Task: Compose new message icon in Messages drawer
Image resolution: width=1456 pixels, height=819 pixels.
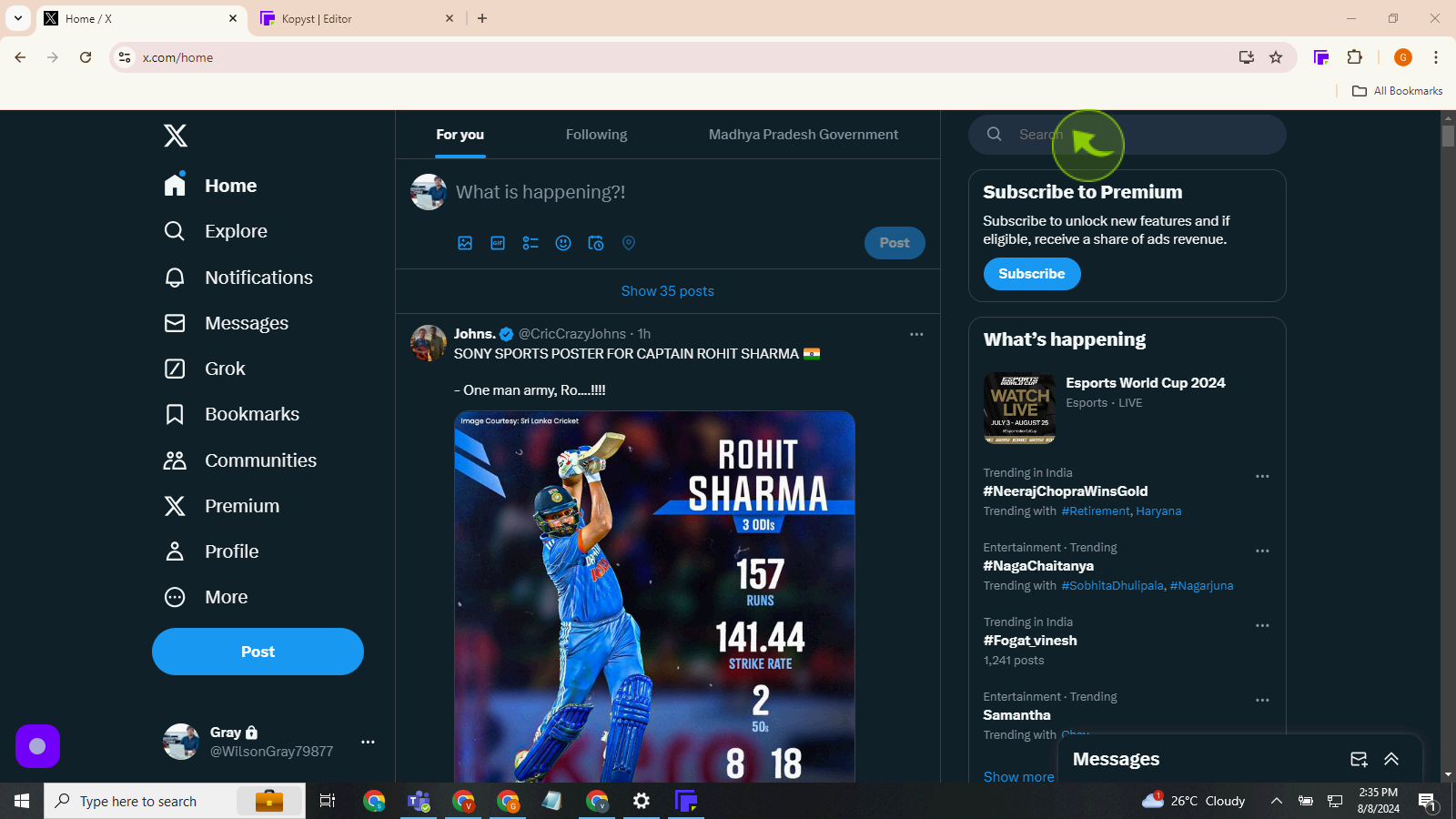Action: pyautogui.click(x=1359, y=759)
